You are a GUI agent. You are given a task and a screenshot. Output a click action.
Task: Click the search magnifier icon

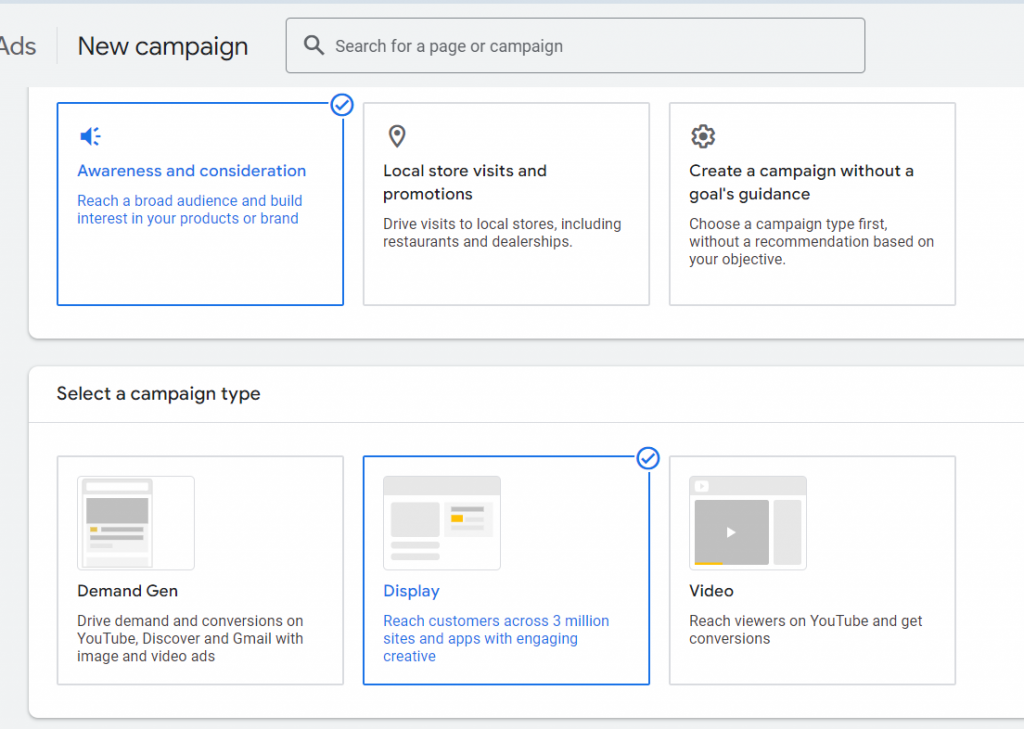(314, 46)
